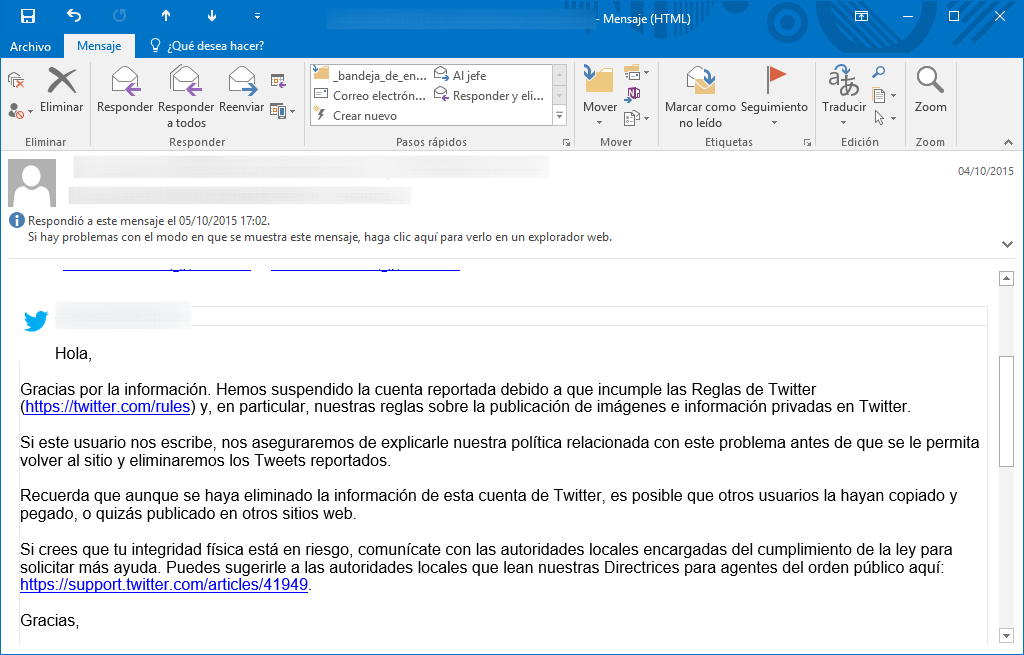Open the More respond actions dropdown
This screenshot has height=655, width=1024.
point(282,112)
